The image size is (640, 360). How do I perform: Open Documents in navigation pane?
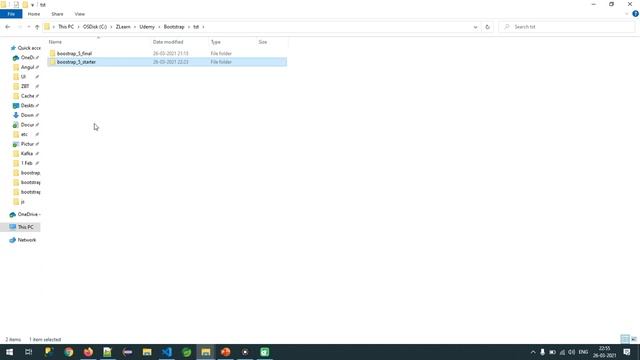(25, 125)
